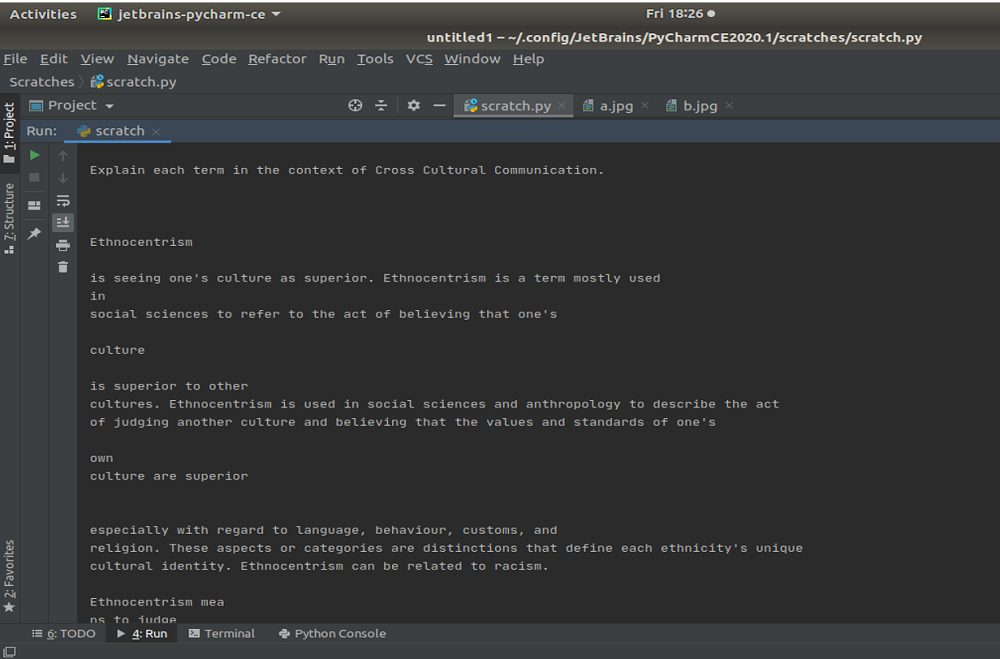Viewport: 1000px width, 659px height.
Task: Rerun the scratch program
Action: click(x=33, y=155)
